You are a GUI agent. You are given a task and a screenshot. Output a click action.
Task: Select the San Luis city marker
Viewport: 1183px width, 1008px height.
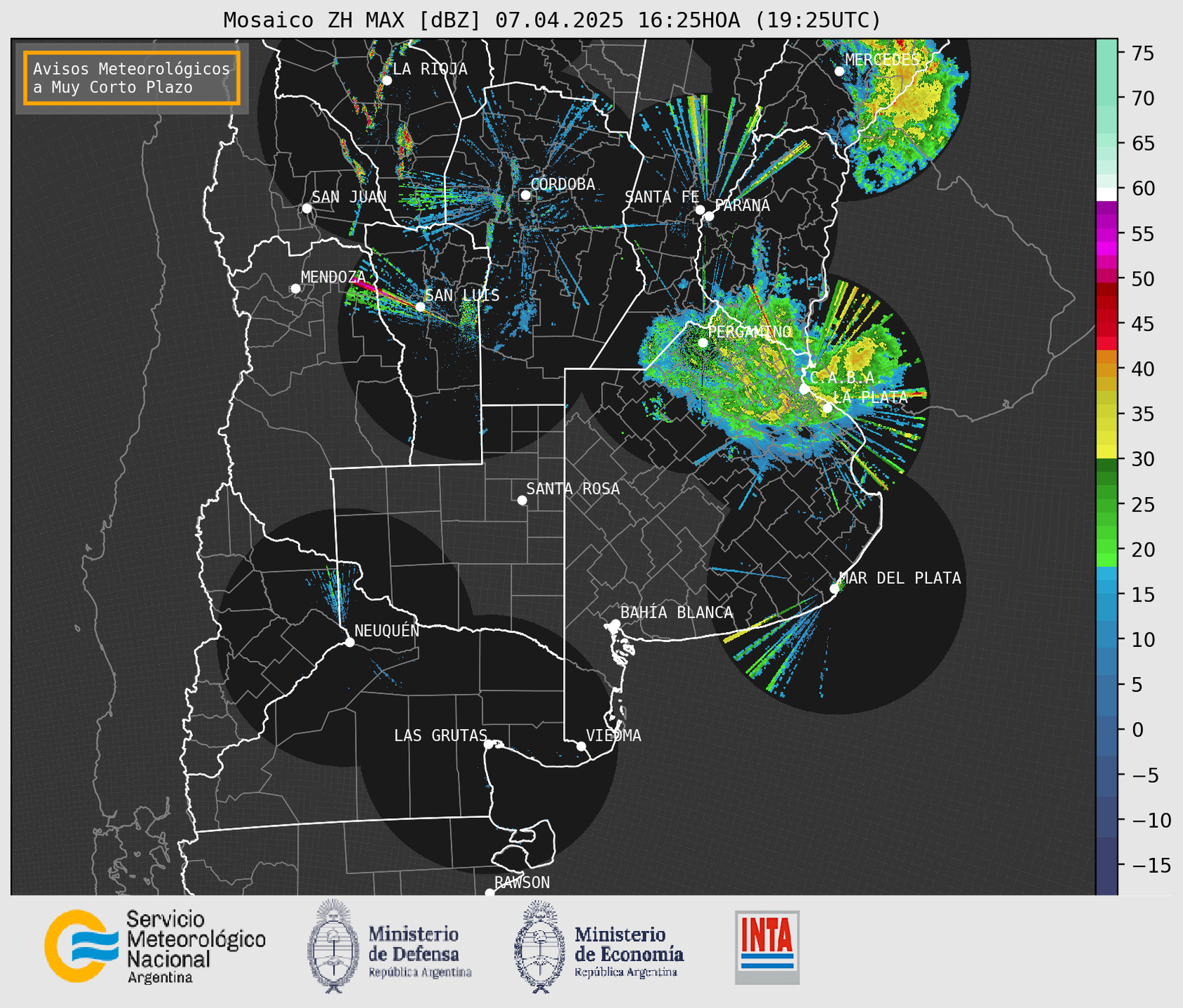[x=420, y=307]
